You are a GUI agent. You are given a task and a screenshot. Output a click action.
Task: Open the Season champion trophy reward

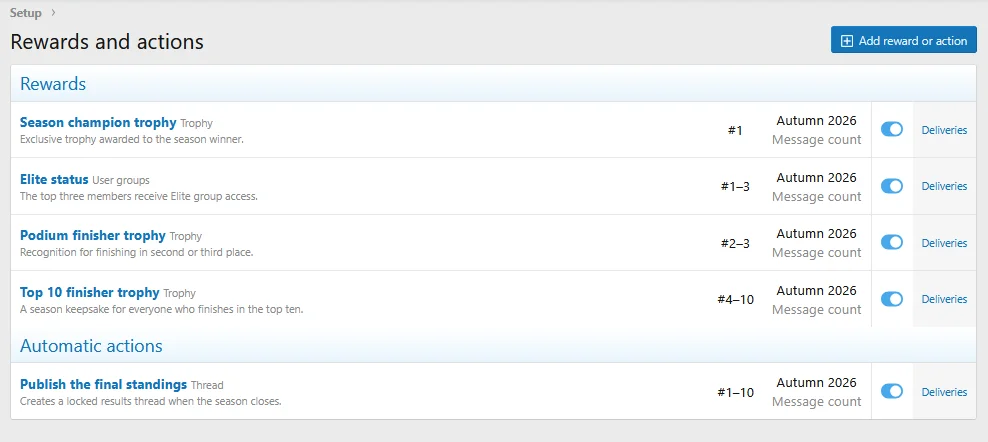98,122
